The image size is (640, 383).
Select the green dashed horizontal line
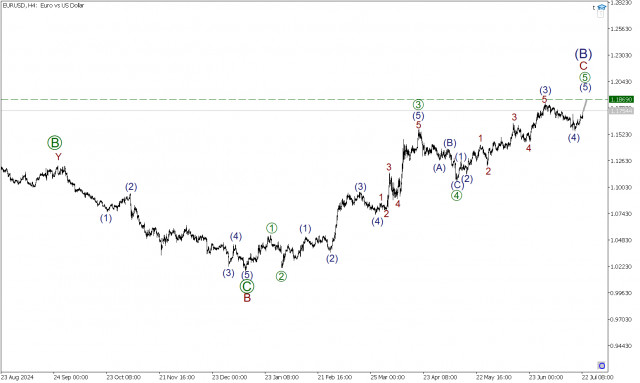[x=304, y=100]
